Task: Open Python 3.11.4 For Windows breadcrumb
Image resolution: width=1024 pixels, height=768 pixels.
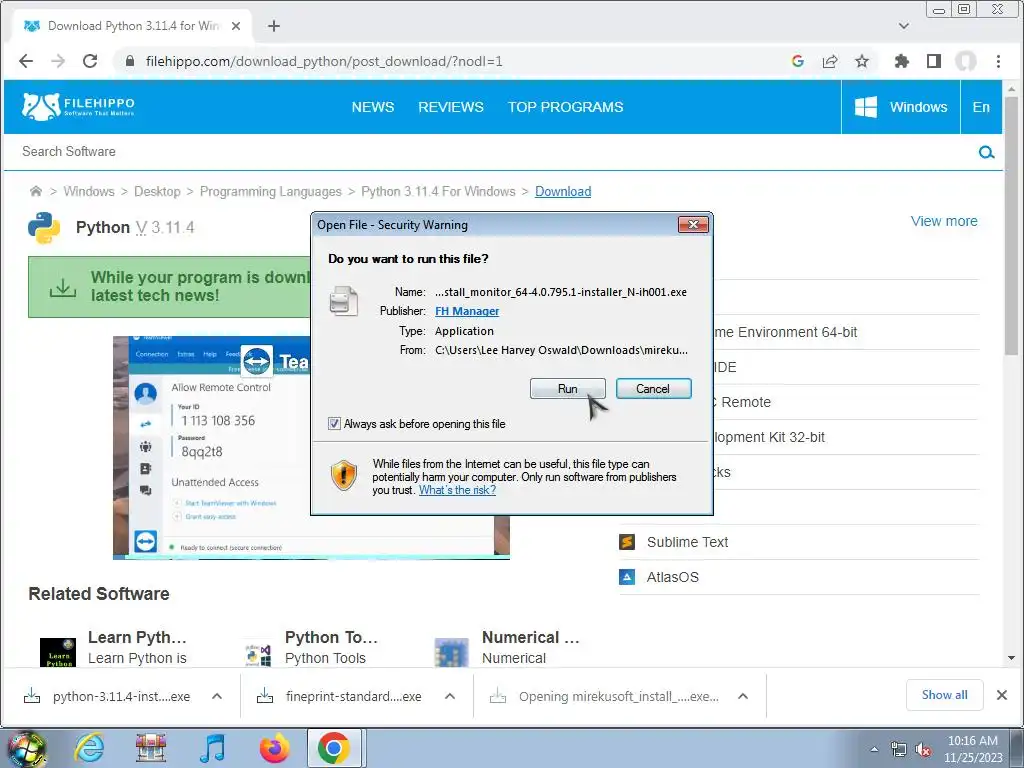Action: coord(438,191)
